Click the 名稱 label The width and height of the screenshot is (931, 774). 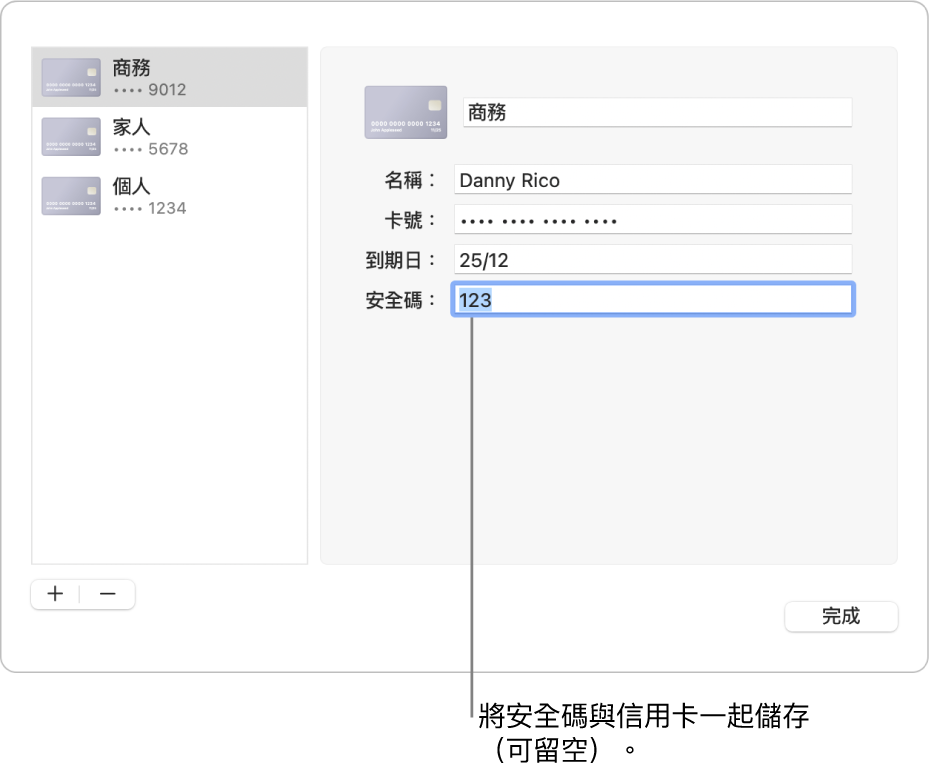(410, 180)
